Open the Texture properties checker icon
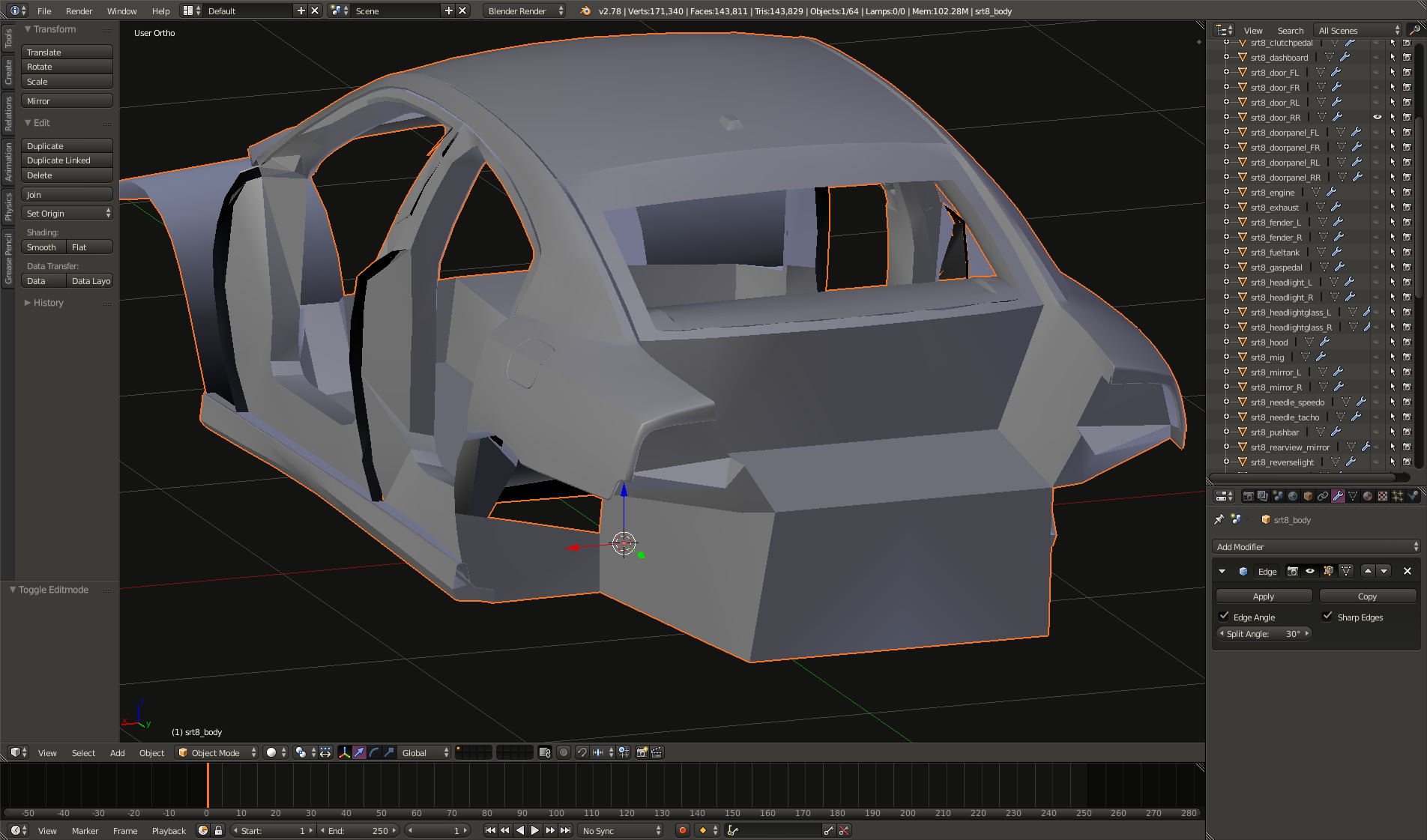Viewport: 1427px width, 840px height. coord(1383,496)
